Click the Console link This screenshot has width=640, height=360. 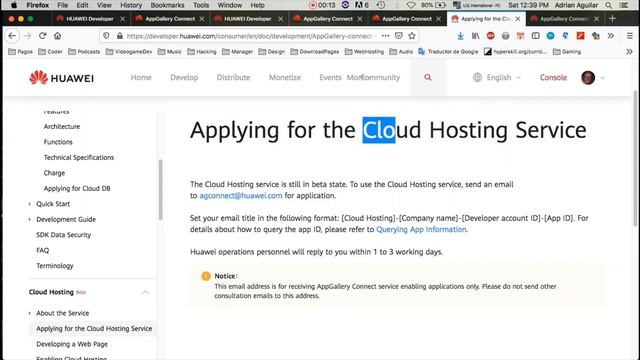click(x=553, y=78)
